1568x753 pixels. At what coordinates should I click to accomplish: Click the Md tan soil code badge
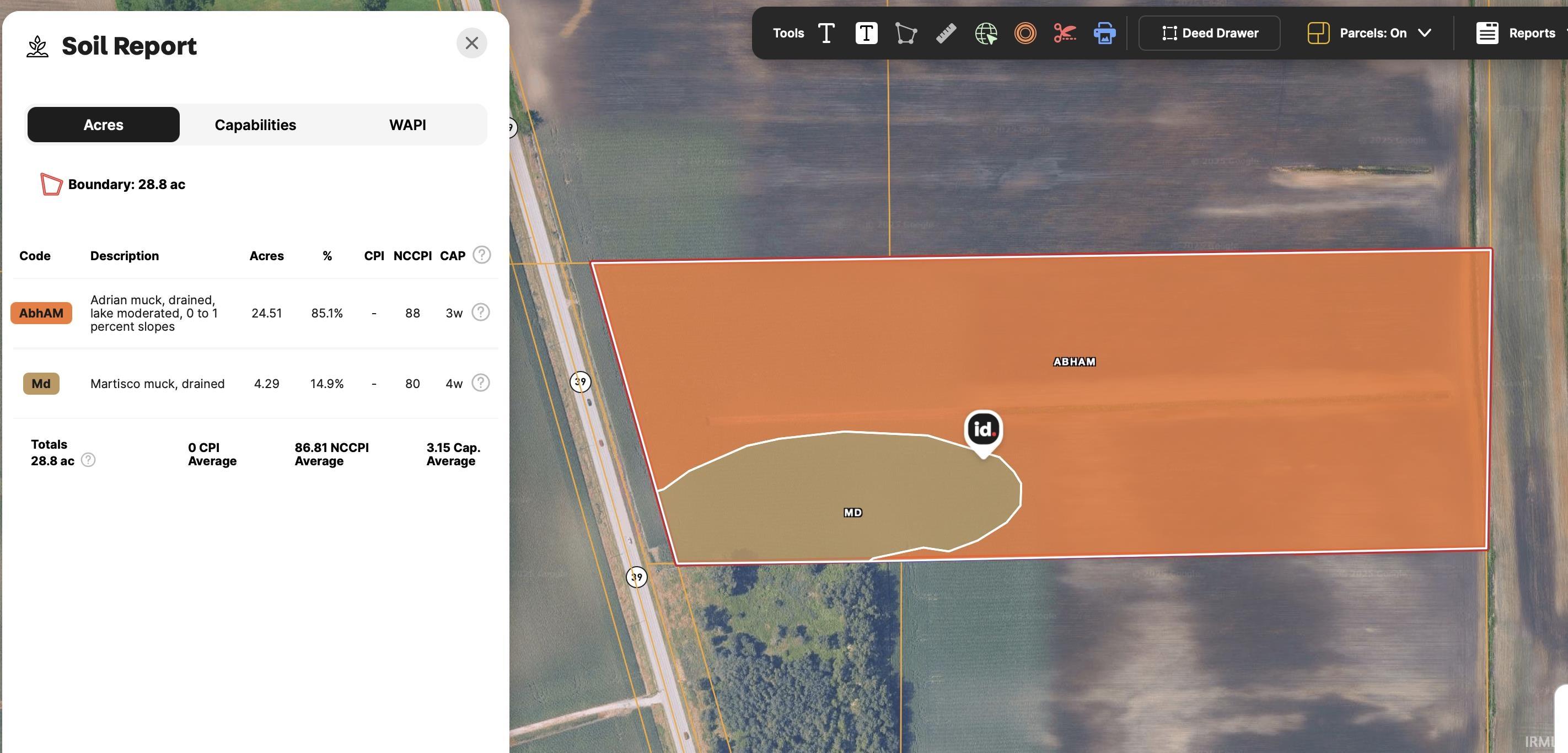point(41,384)
